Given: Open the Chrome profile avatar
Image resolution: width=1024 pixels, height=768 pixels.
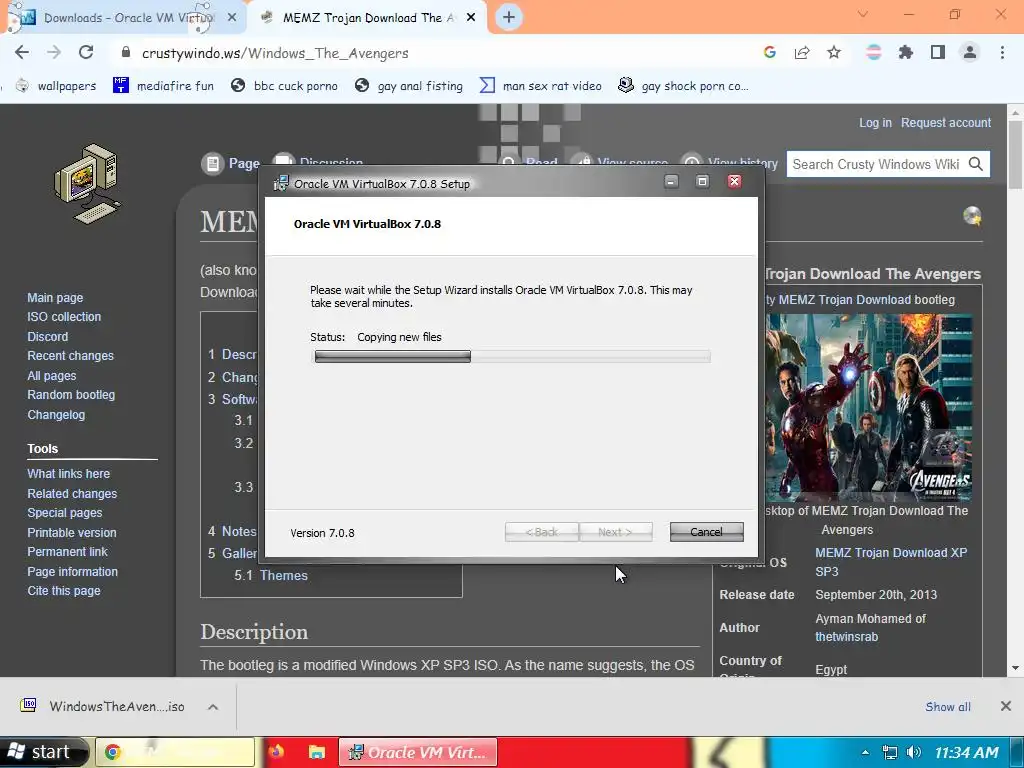Looking at the screenshot, I should pos(970,53).
